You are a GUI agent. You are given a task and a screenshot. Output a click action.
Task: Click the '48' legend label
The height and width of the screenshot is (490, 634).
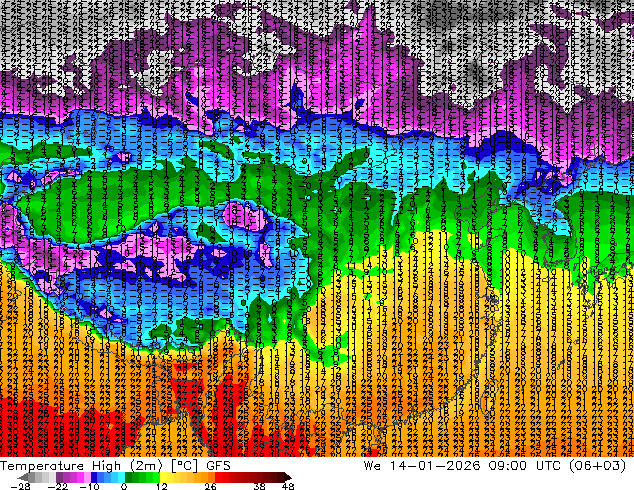[287, 486]
